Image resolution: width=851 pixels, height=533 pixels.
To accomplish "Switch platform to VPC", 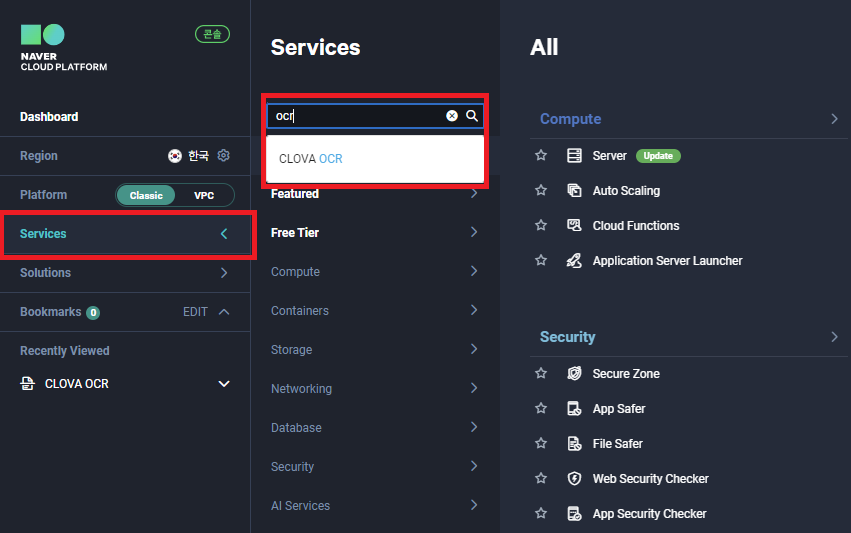I will 204,195.
